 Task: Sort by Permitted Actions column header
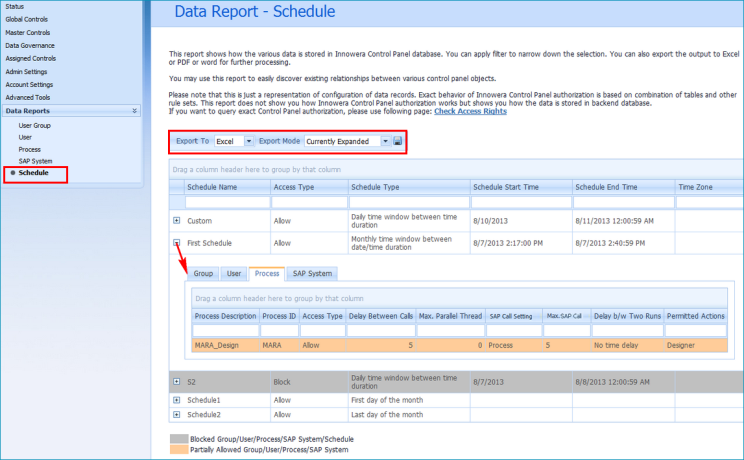click(696, 316)
